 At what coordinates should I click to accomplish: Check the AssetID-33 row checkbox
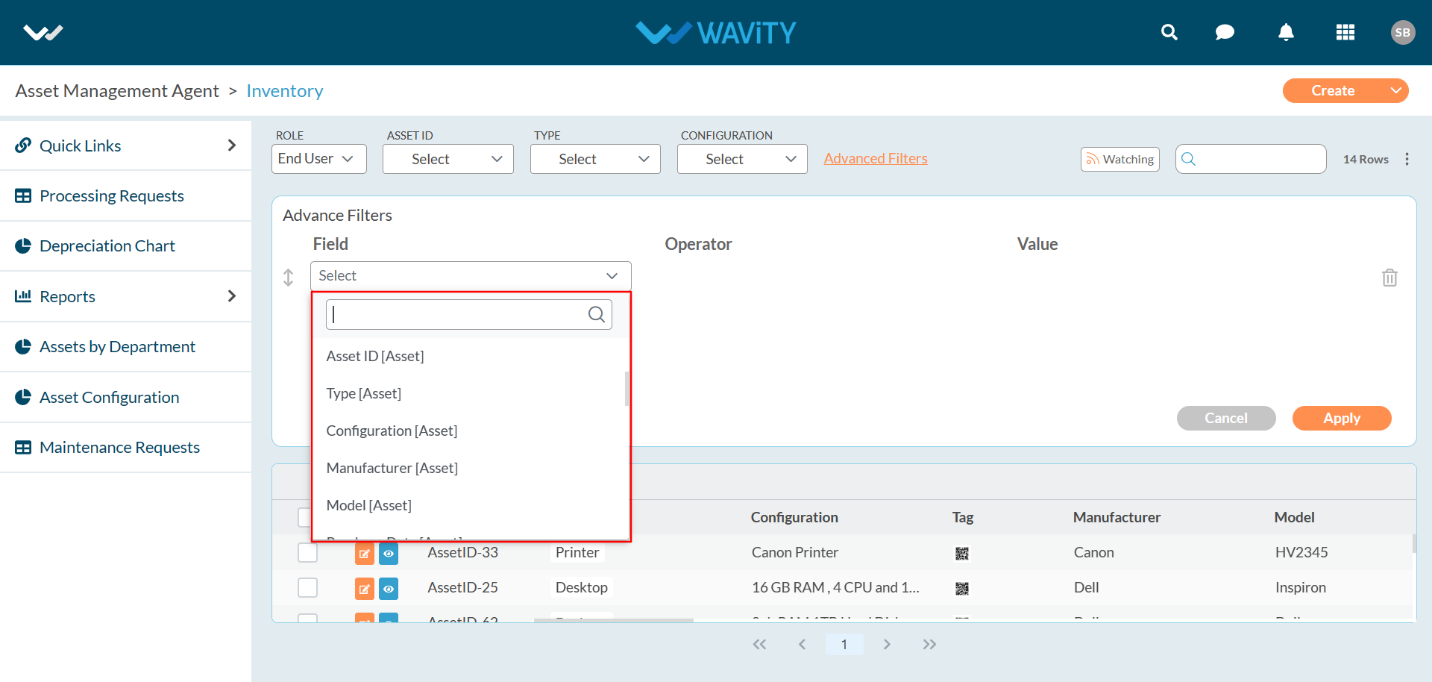(307, 553)
